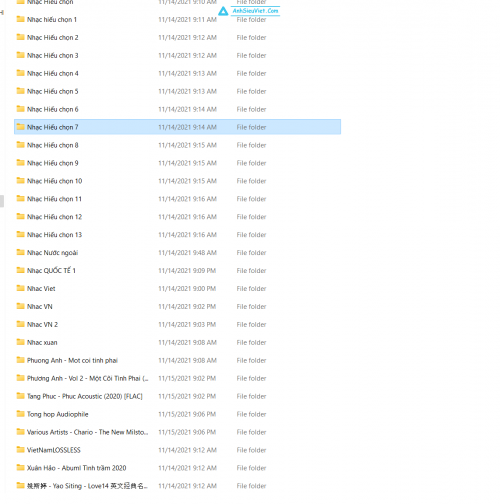
Task: Click the Nhạc Nước ngoài folder icon
Action: [21, 252]
